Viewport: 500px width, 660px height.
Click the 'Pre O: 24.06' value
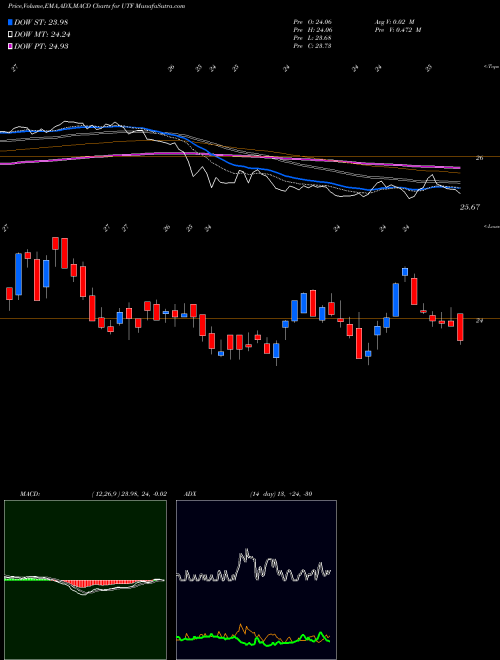(x=312, y=22)
